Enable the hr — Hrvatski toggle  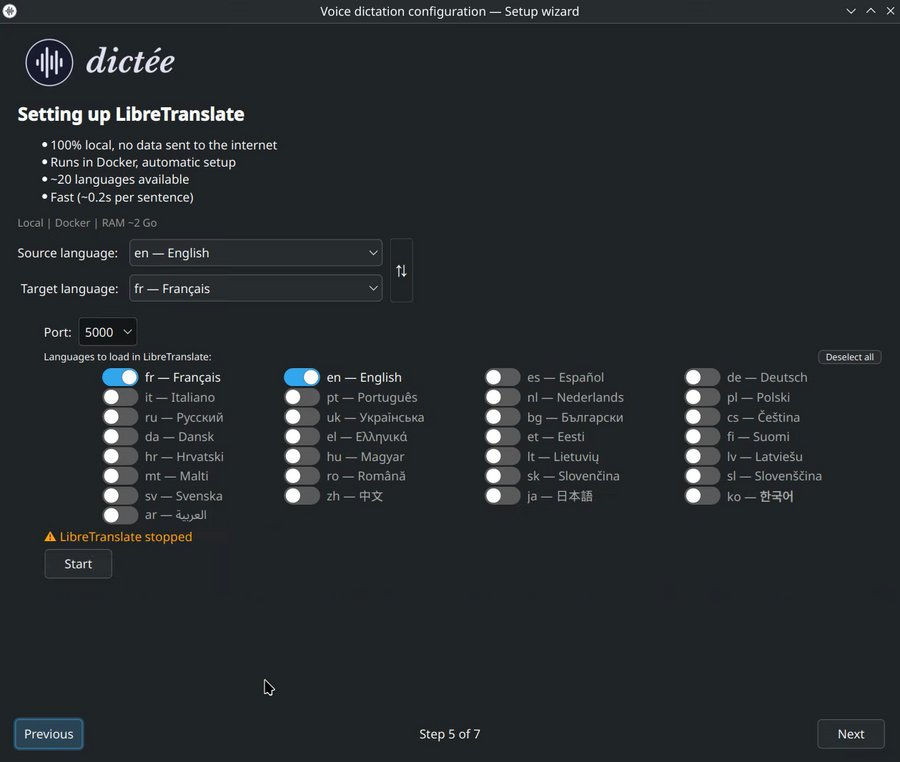tap(121, 457)
